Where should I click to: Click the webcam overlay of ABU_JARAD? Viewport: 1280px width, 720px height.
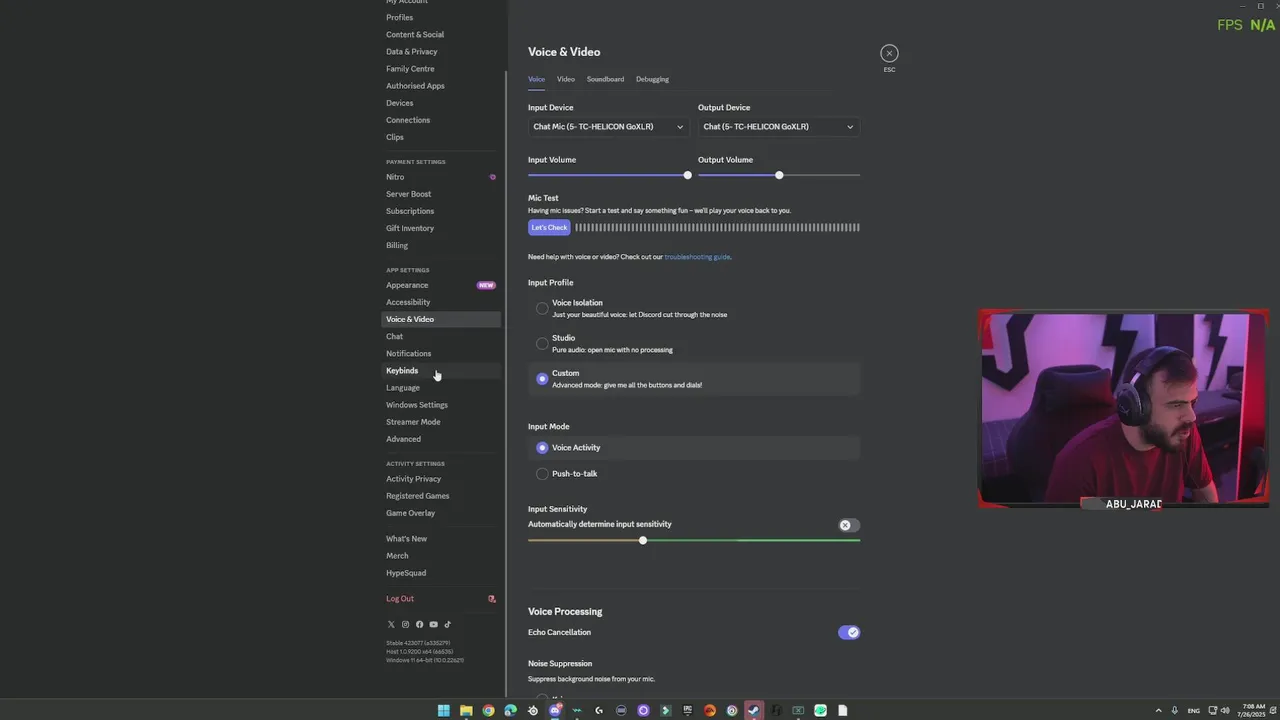click(1124, 410)
